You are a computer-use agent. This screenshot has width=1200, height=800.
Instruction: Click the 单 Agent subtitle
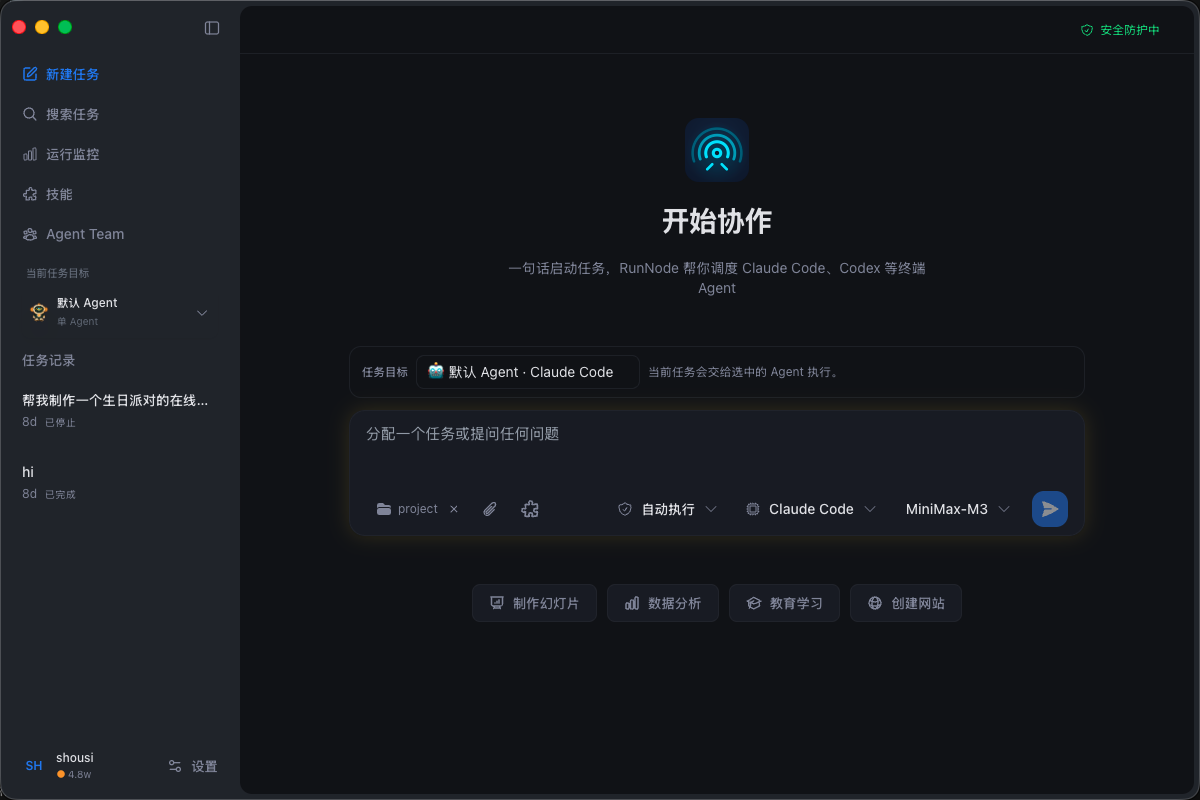point(77,322)
